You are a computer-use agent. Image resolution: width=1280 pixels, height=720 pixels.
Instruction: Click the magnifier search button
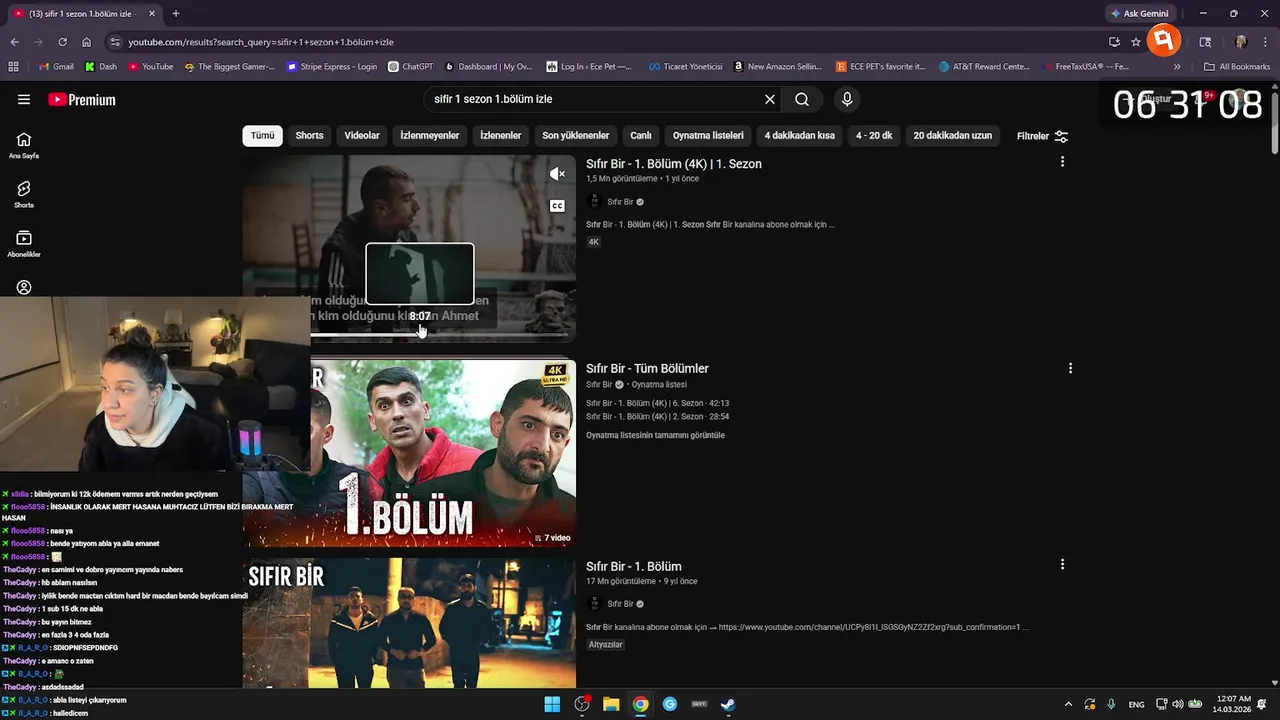point(802,99)
